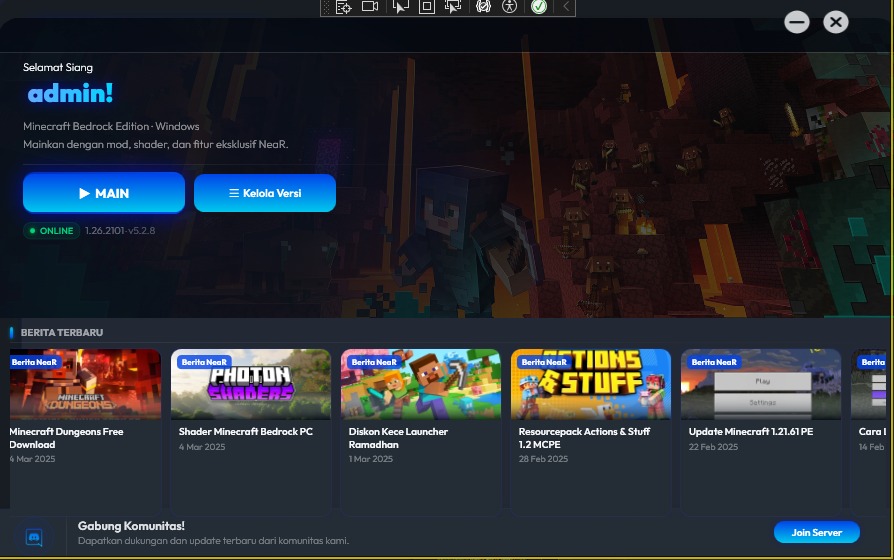Screen dimensions: 894x560
Task: Open Actions & Stuff news thumbnail
Action: pos(591,384)
